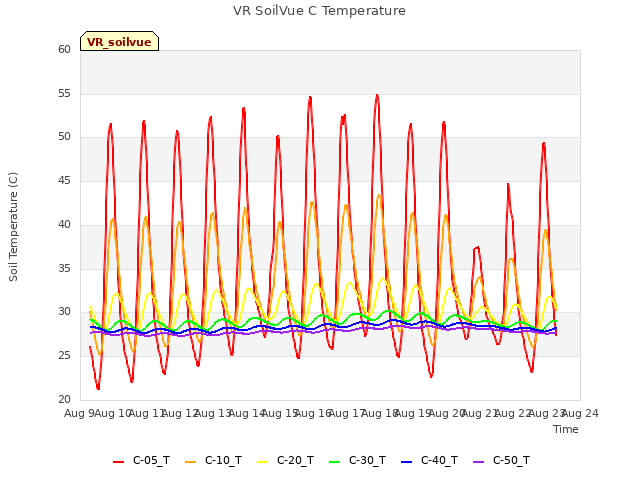This screenshot has width=640, height=480.
Task: Click the 30 y-axis tick label
Action: point(64,312)
